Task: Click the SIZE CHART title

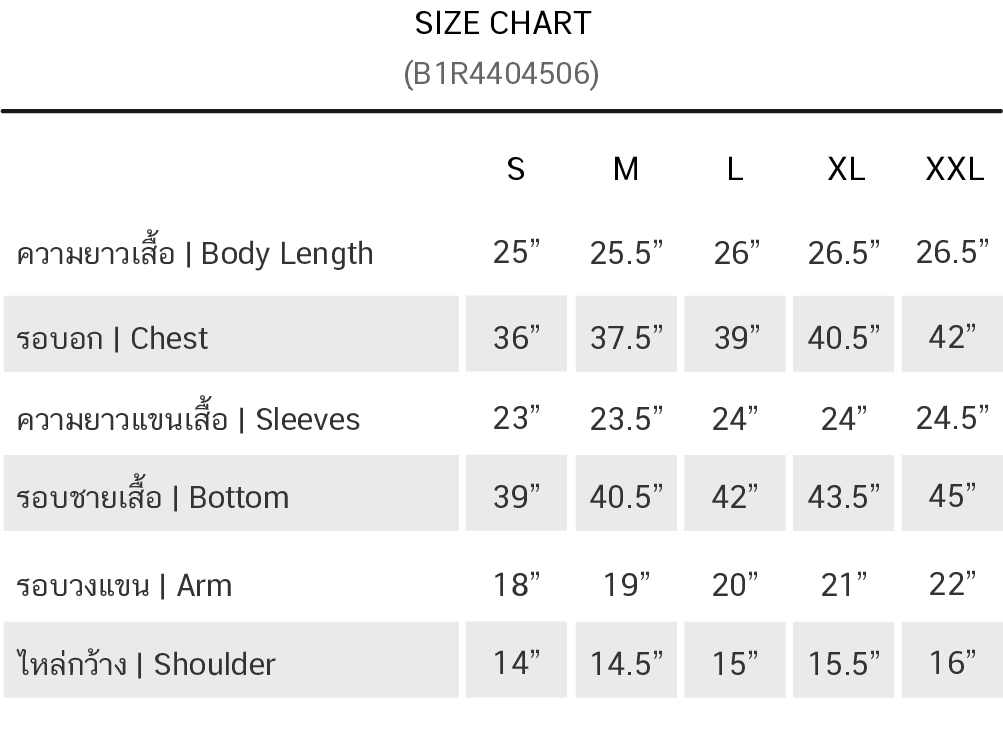Action: pos(502,24)
